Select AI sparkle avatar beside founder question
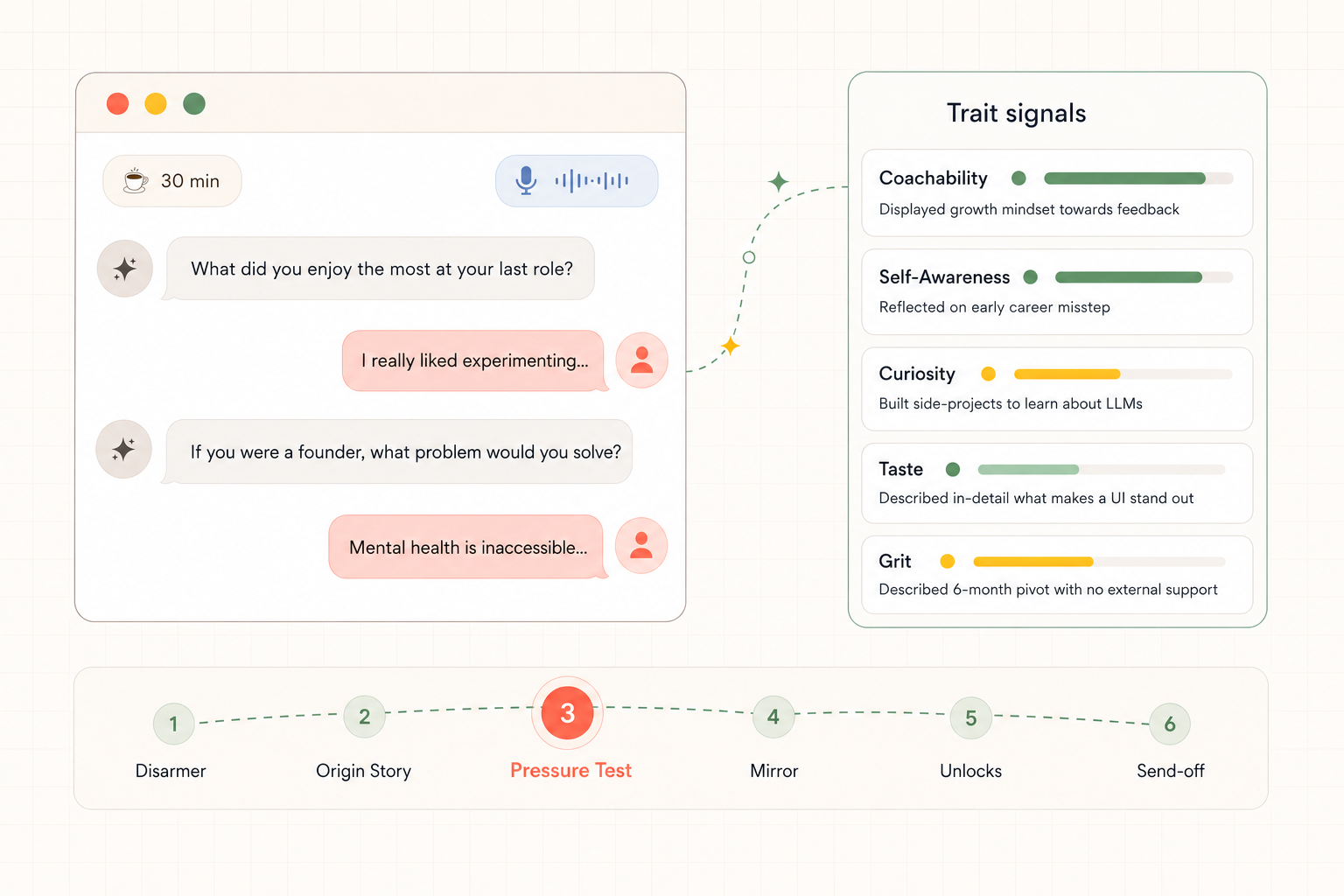1344x896 pixels. tap(123, 449)
